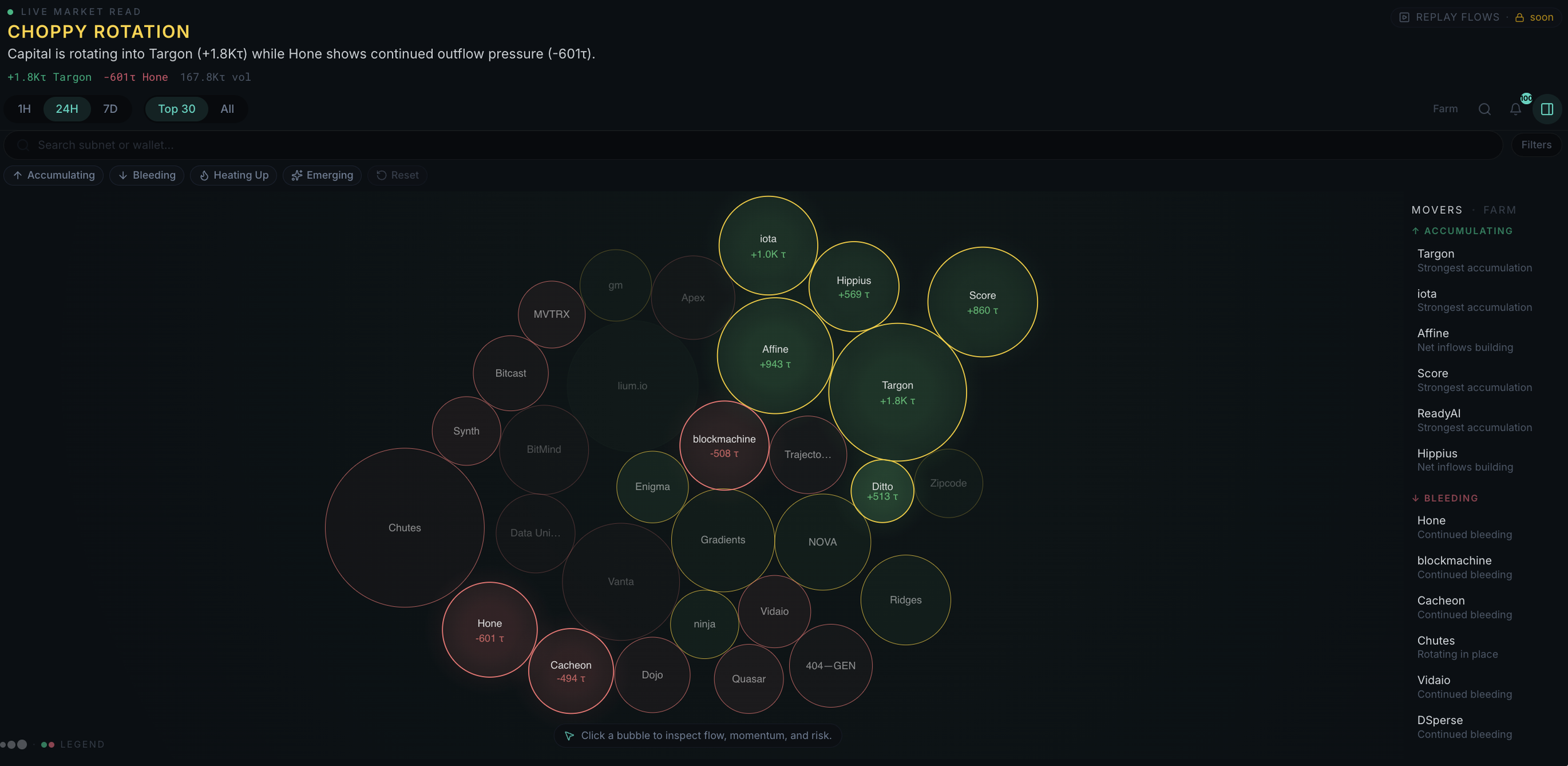Toggle the Accumulating filter chip
This screenshot has height=766, width=1568.
pos(54,176)
